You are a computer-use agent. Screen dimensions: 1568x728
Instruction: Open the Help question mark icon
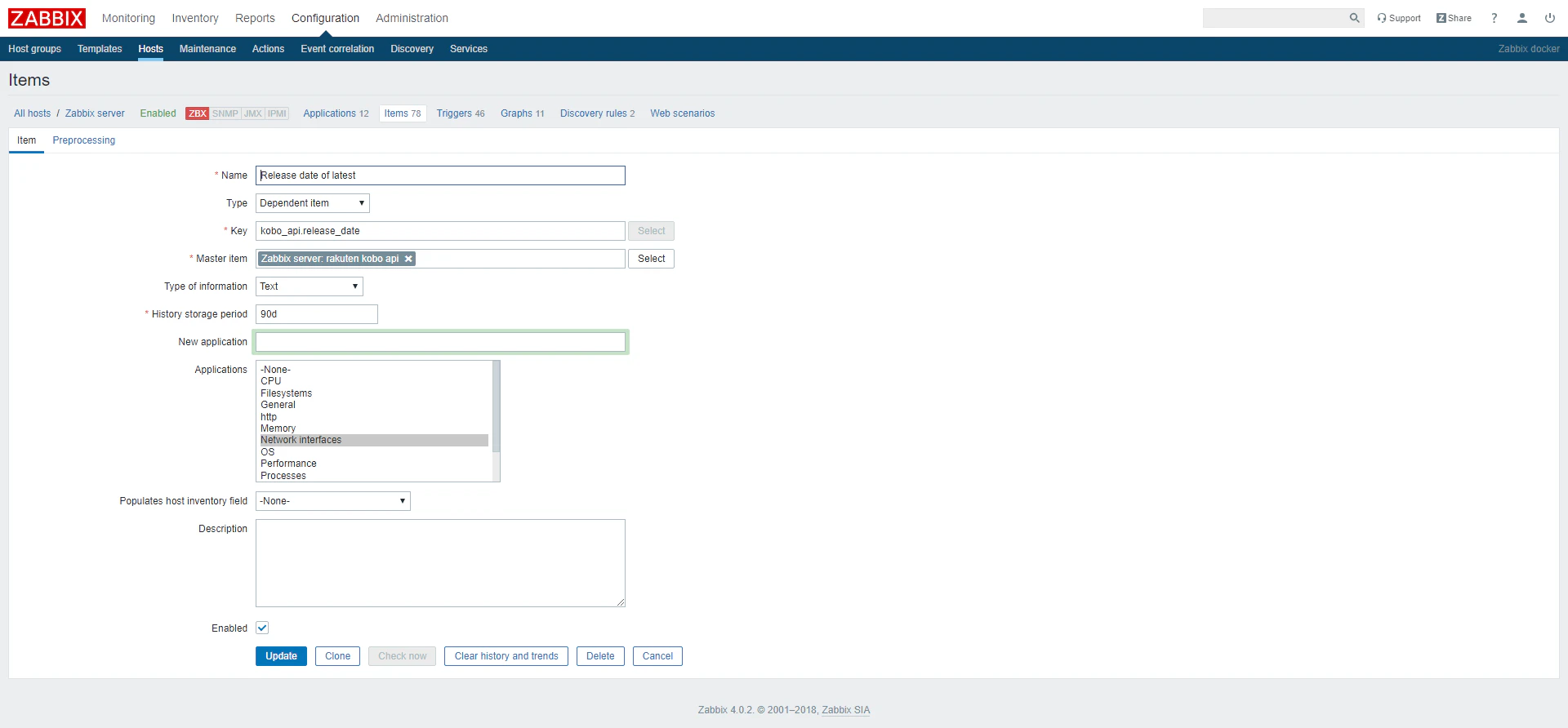click(1494, 18)
